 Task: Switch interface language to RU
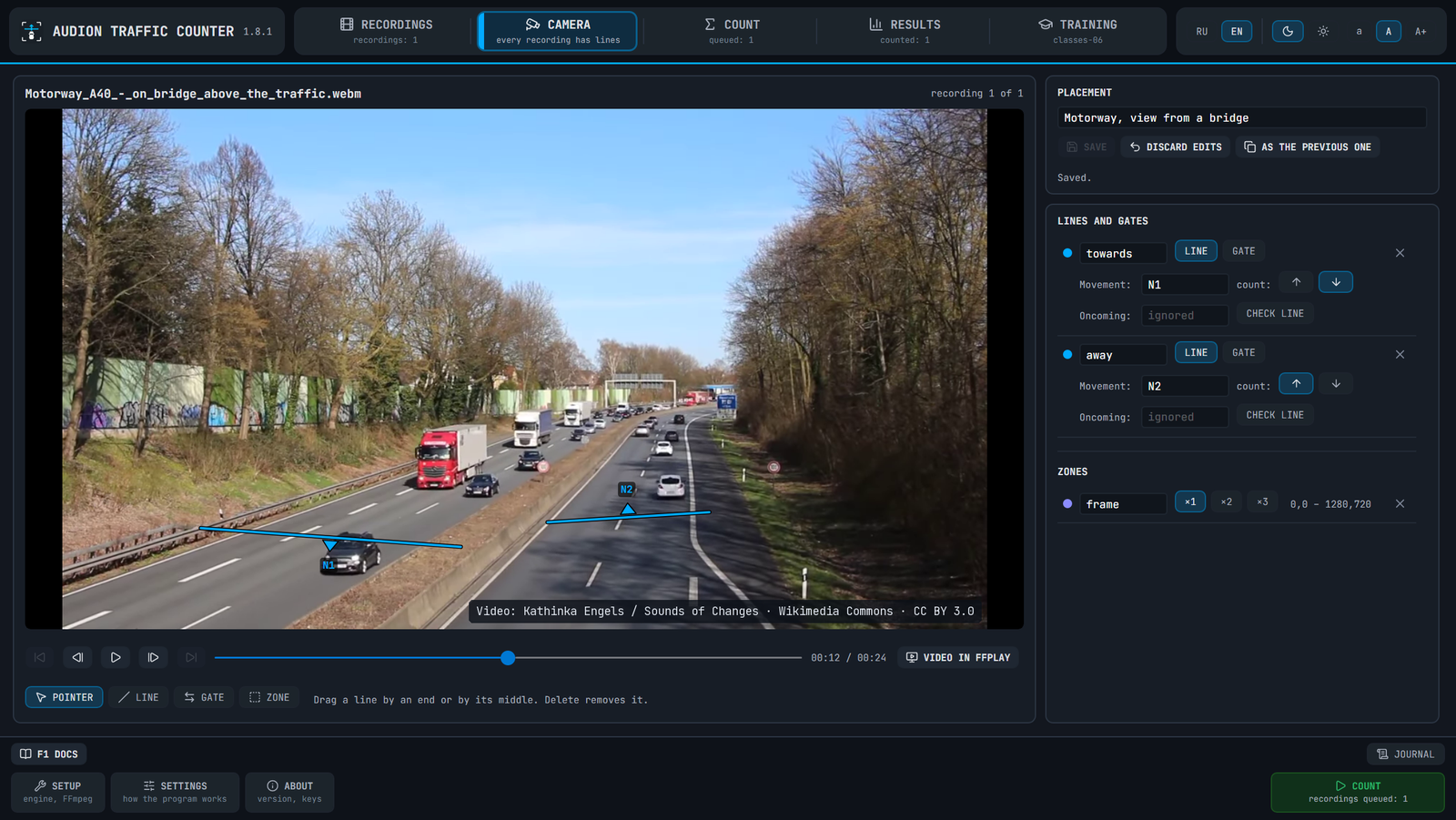[x=1202, y=31]
